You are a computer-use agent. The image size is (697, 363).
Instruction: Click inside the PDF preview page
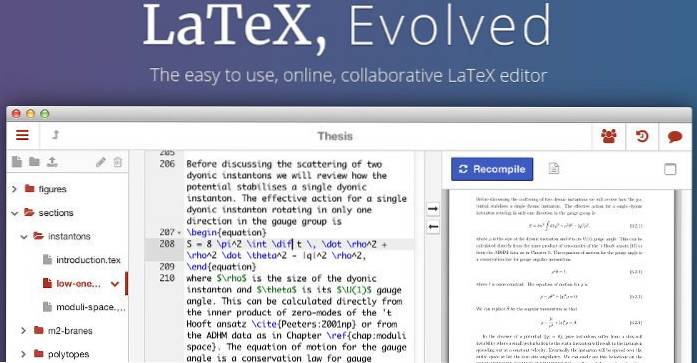click(561, 275)
